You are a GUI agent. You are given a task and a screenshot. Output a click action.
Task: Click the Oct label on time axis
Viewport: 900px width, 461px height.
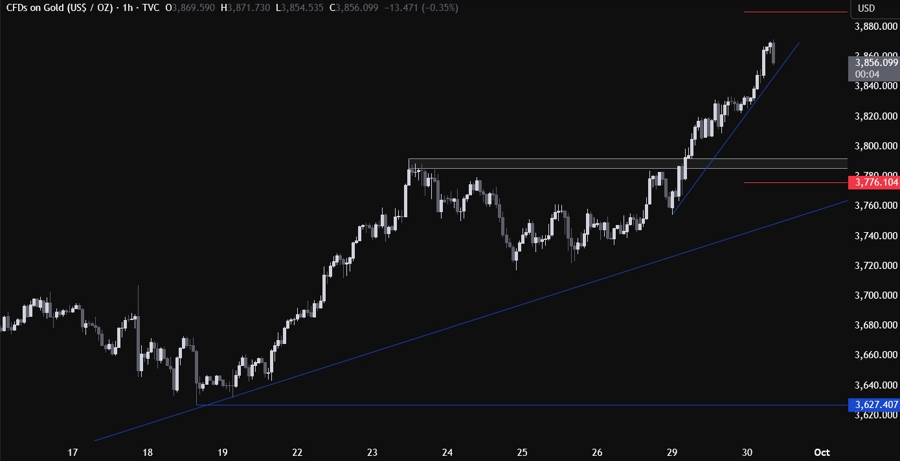tap(822, 451)
